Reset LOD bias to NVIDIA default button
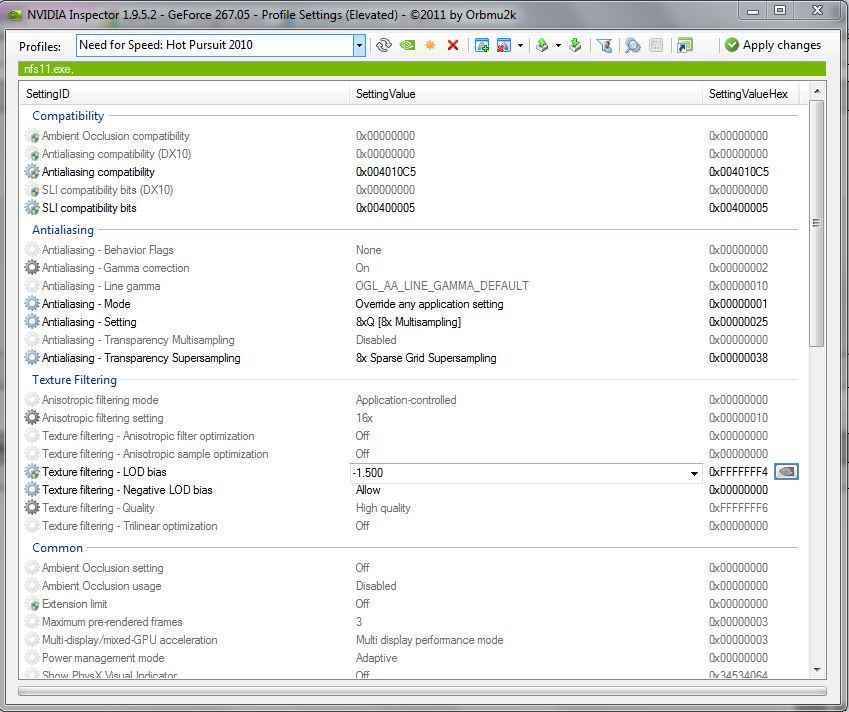This screenshot has height=712, width=849. click(786, 472)
